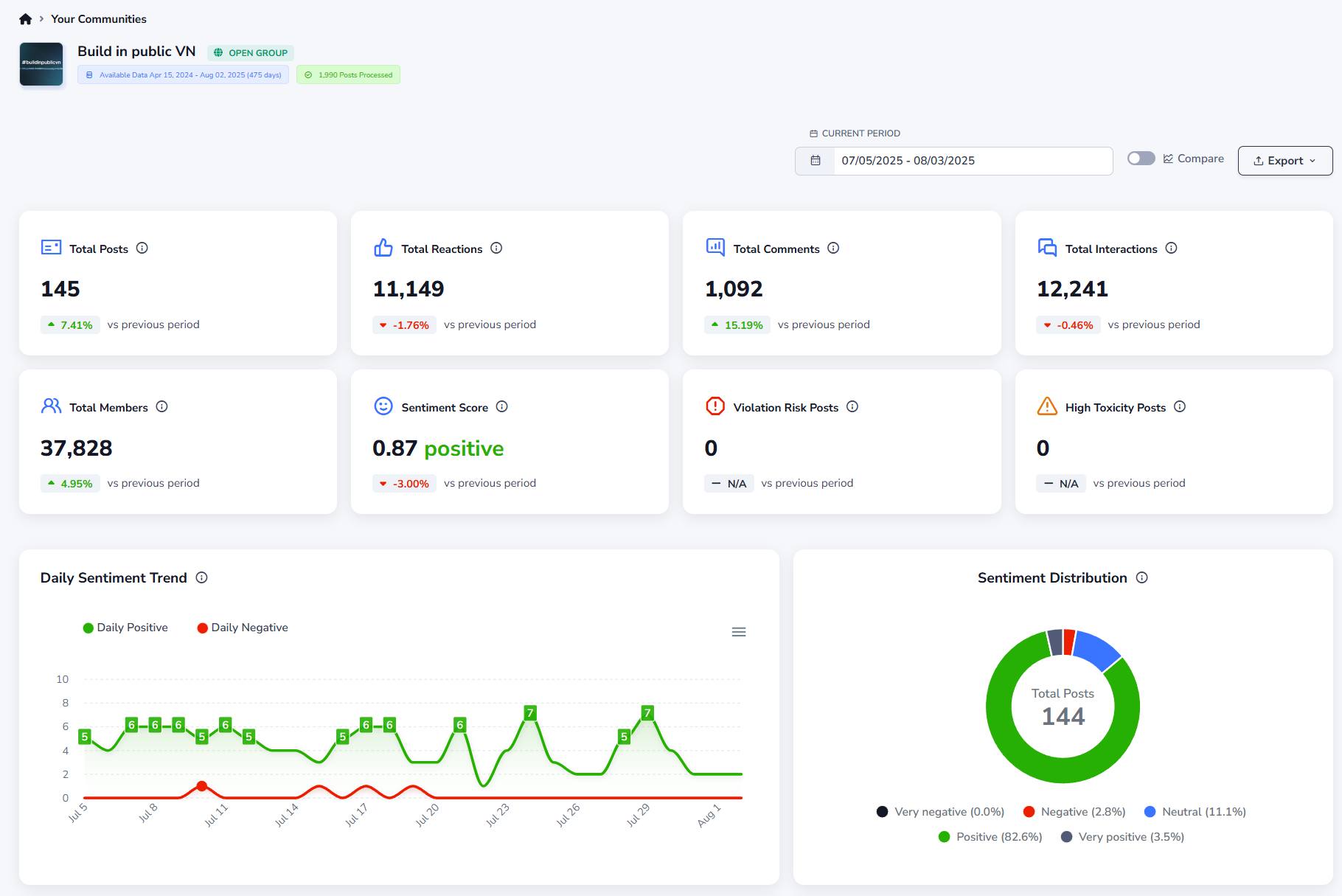Click the High Toxicity warning triangle icon
The width and height of the screenshot is (1342, 896).
pos(1047,406)
